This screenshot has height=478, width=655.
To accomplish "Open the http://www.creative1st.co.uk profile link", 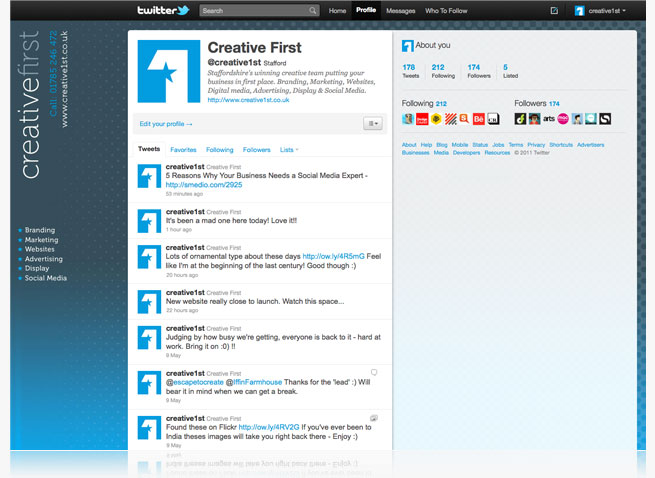I will coord(248,100).
